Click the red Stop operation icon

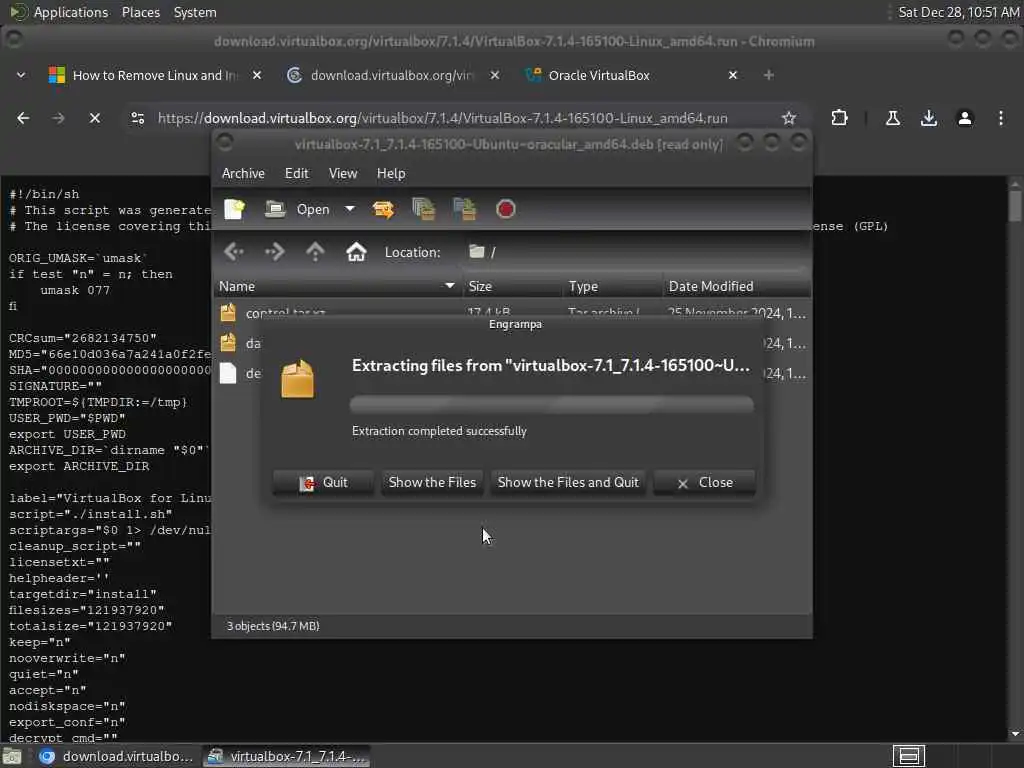point(505,209)
